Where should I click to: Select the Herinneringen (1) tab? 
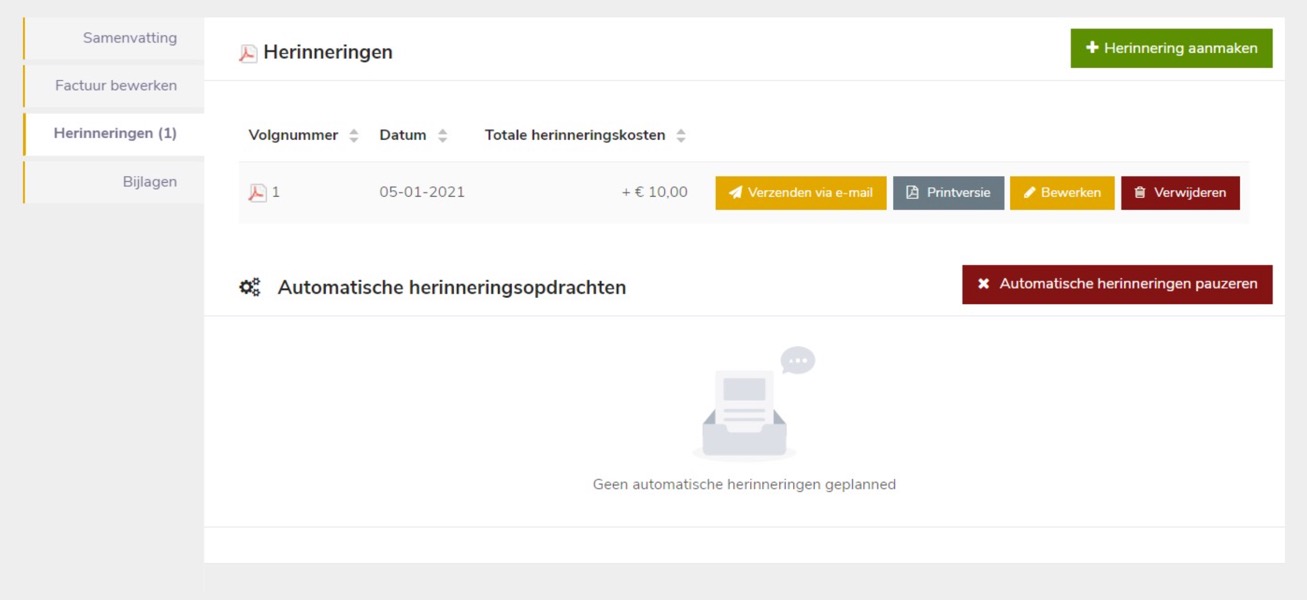[115, 133]
